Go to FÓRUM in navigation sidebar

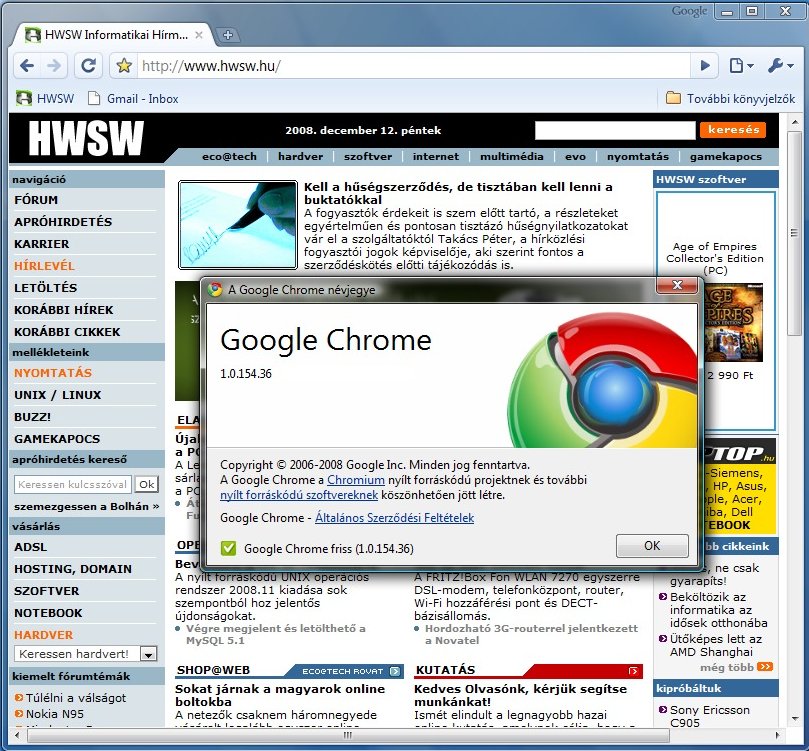pyautogui.click(x=36, y=200)
